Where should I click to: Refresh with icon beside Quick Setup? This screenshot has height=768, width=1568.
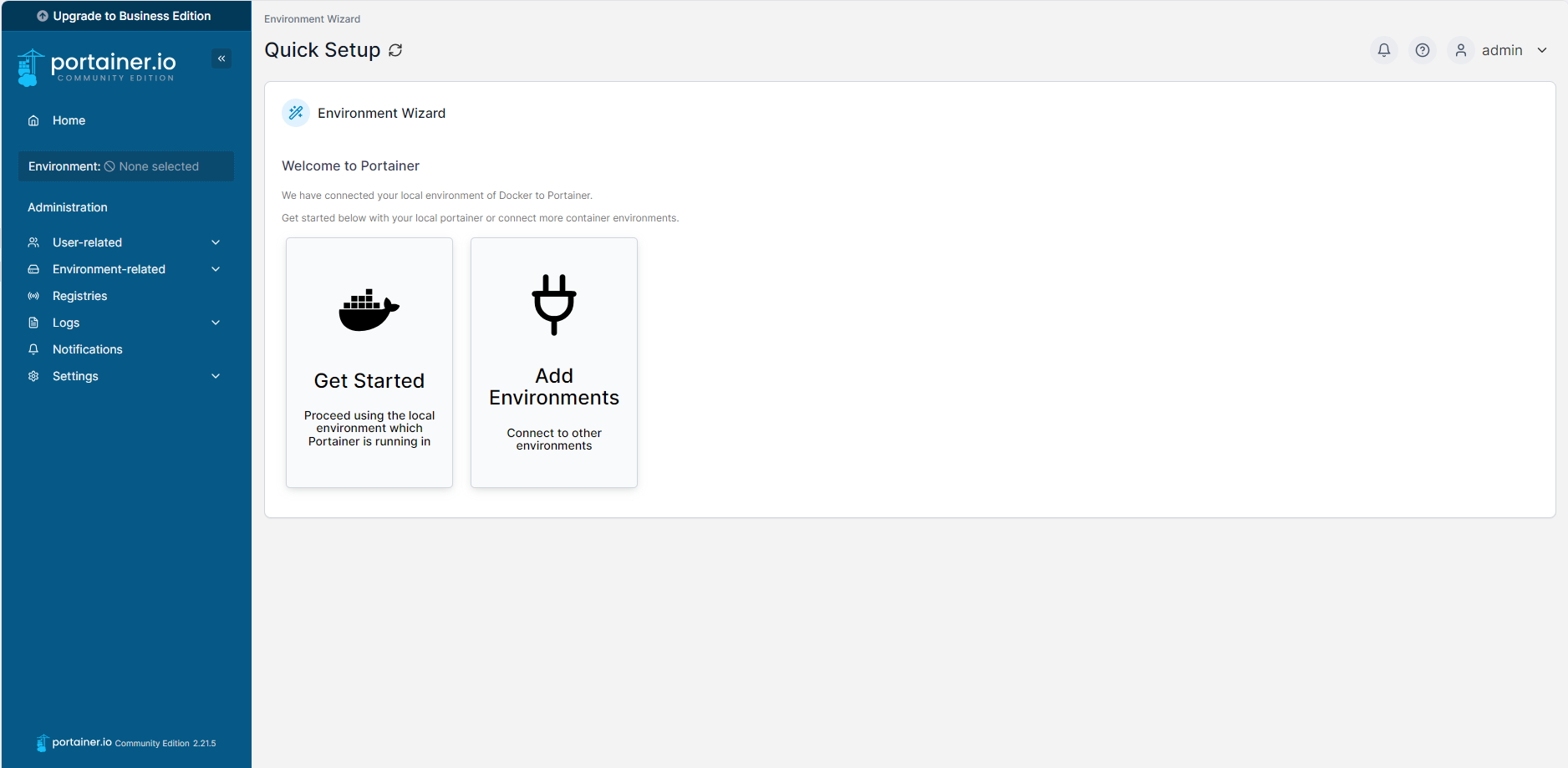tap(396, 50)
